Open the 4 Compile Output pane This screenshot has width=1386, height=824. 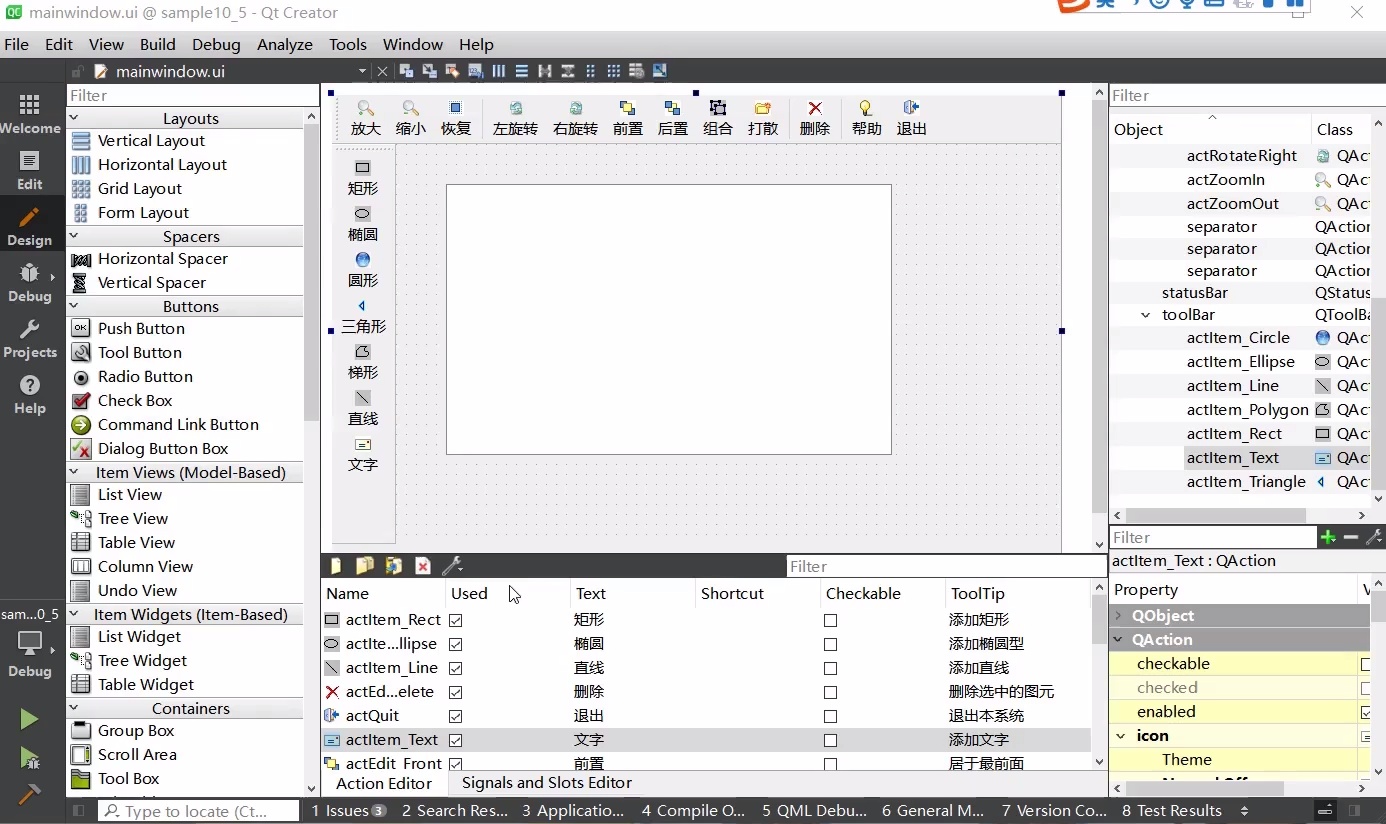tap(693, 811)
